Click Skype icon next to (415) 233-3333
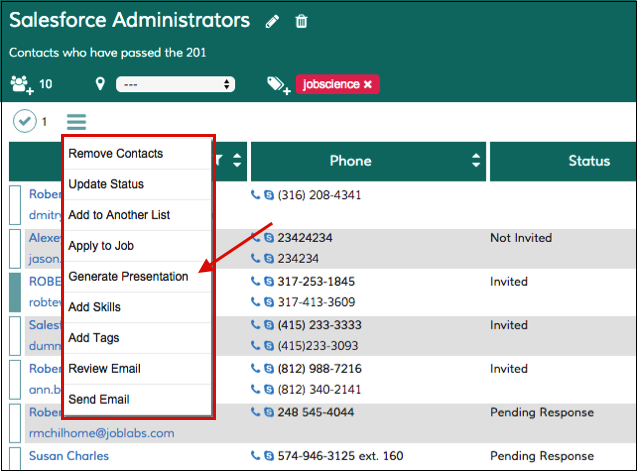Image resolution: width=637 pixels, height=471 pixels. [269, 325]
